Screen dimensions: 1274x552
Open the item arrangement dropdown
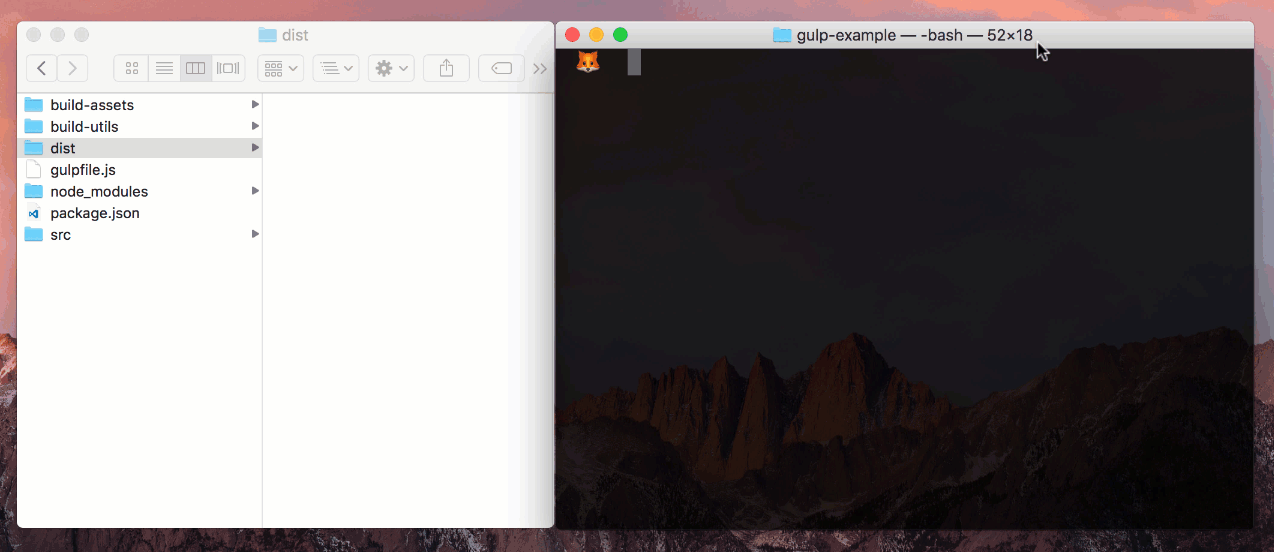281,68
